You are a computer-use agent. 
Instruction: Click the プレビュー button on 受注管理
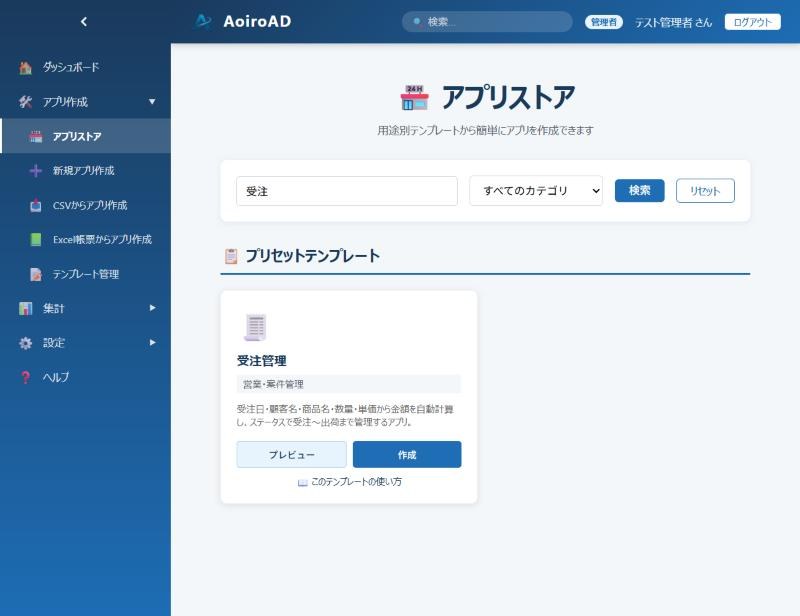pyautogui.click(x=291, y=454)
